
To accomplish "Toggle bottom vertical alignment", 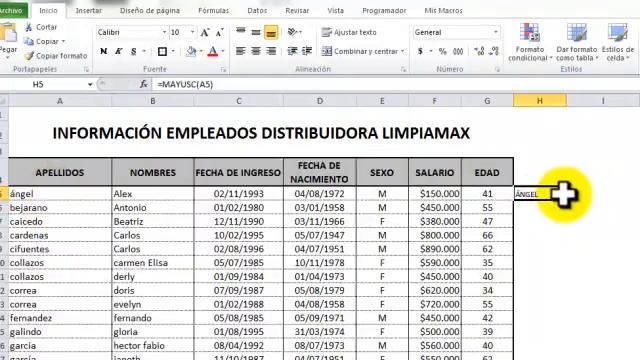I will pos(271,32).
